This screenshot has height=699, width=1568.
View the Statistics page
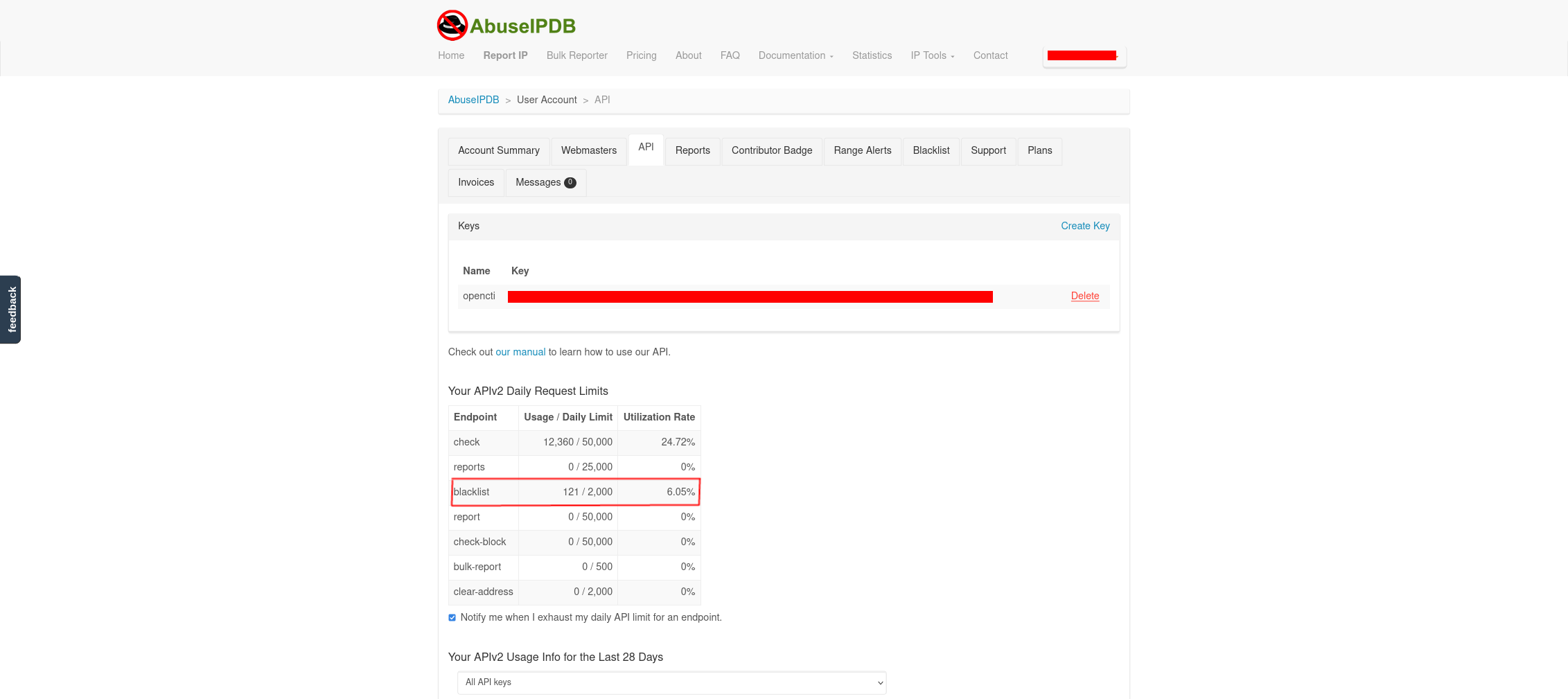point(872,55)
